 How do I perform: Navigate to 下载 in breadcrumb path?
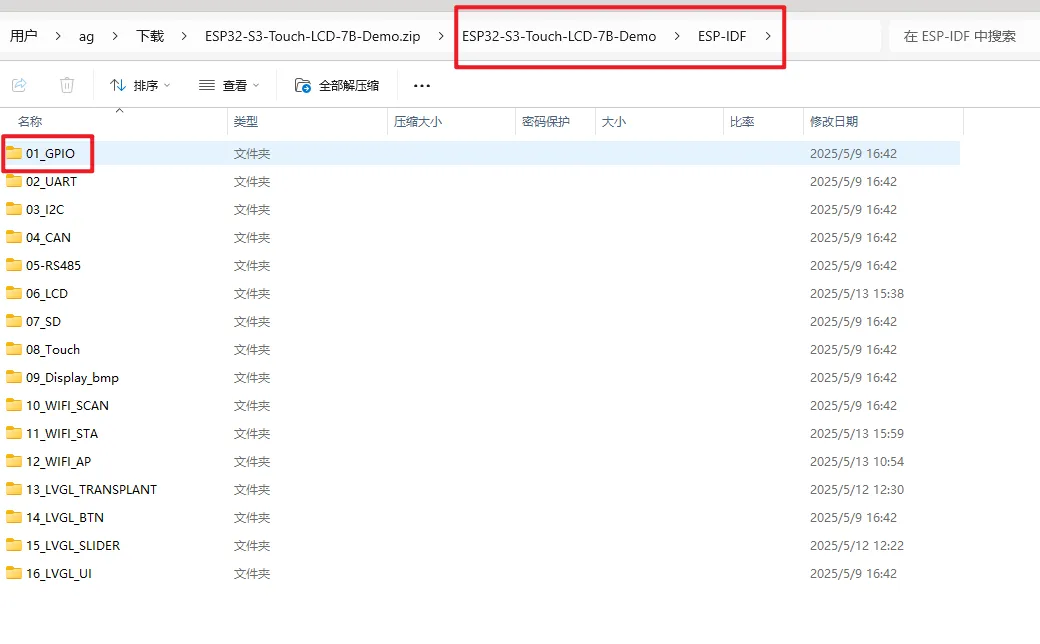click(150, 36)
